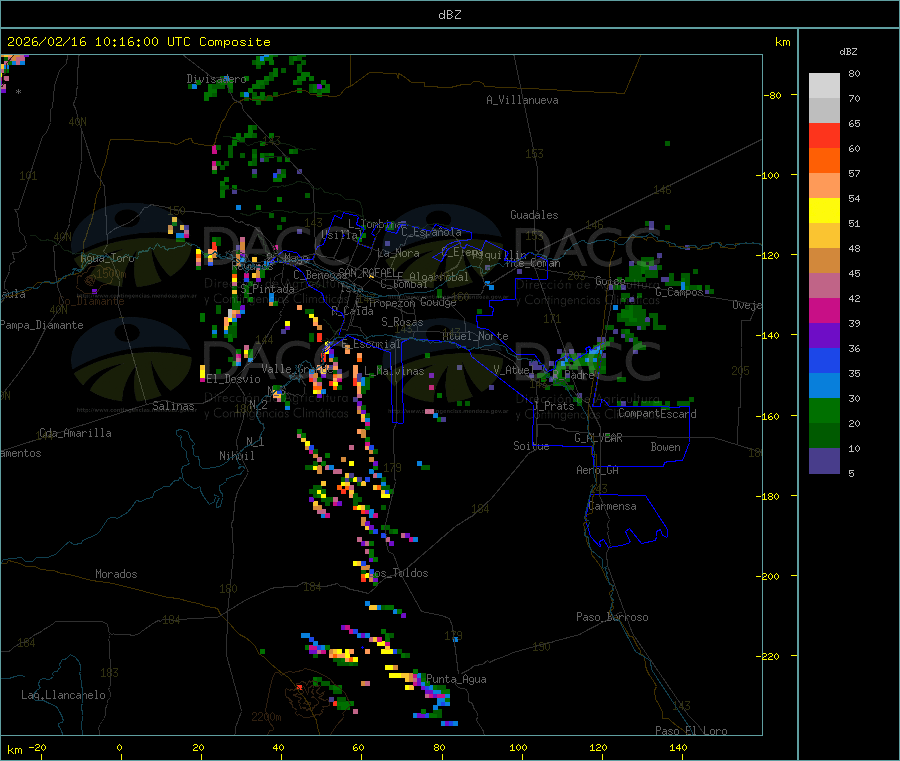Image resolution: width=900 pixels, height=761 pixels.
Task: Select the magenta 39–42 dBZ legend color
Action: tap(824, 310)
